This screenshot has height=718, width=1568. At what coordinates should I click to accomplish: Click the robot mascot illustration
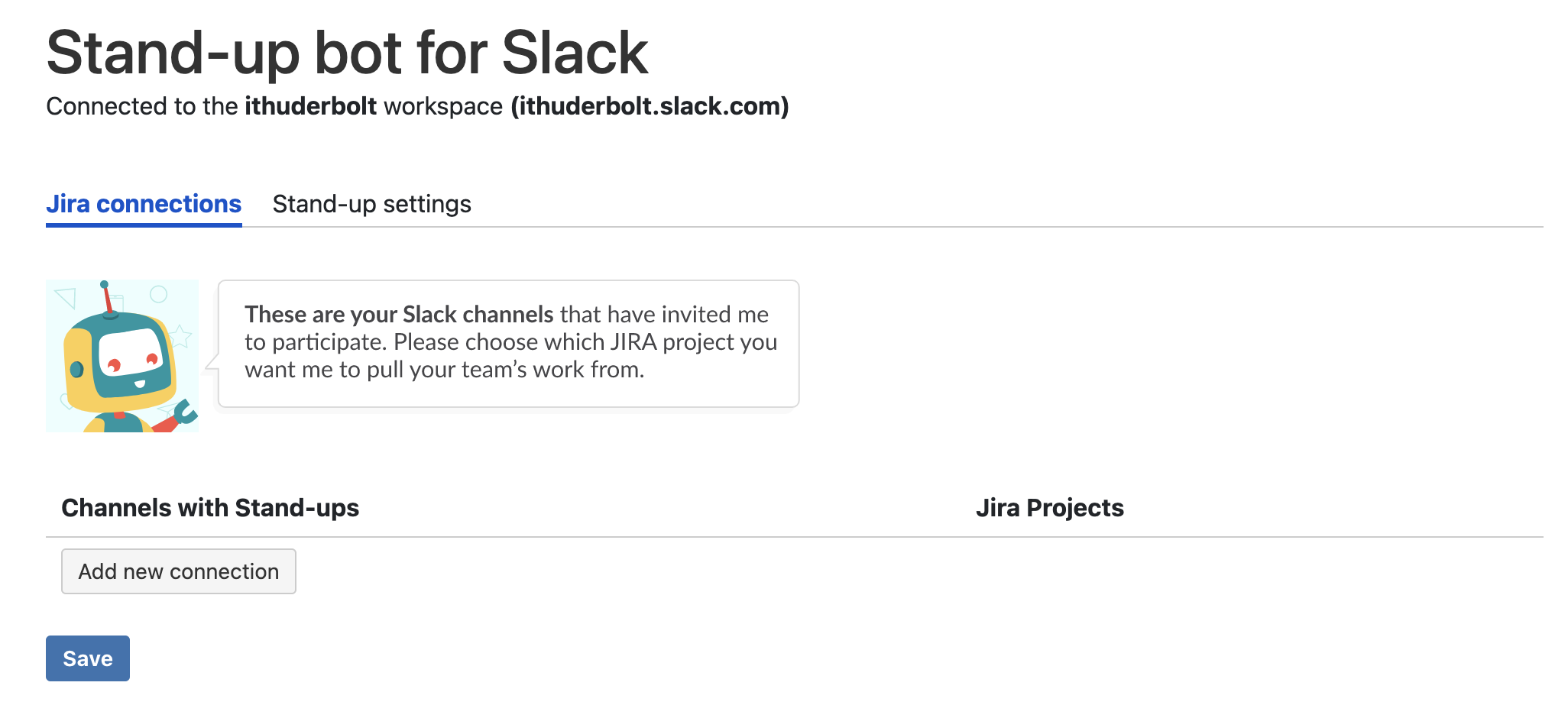click(x=122, y=356)
